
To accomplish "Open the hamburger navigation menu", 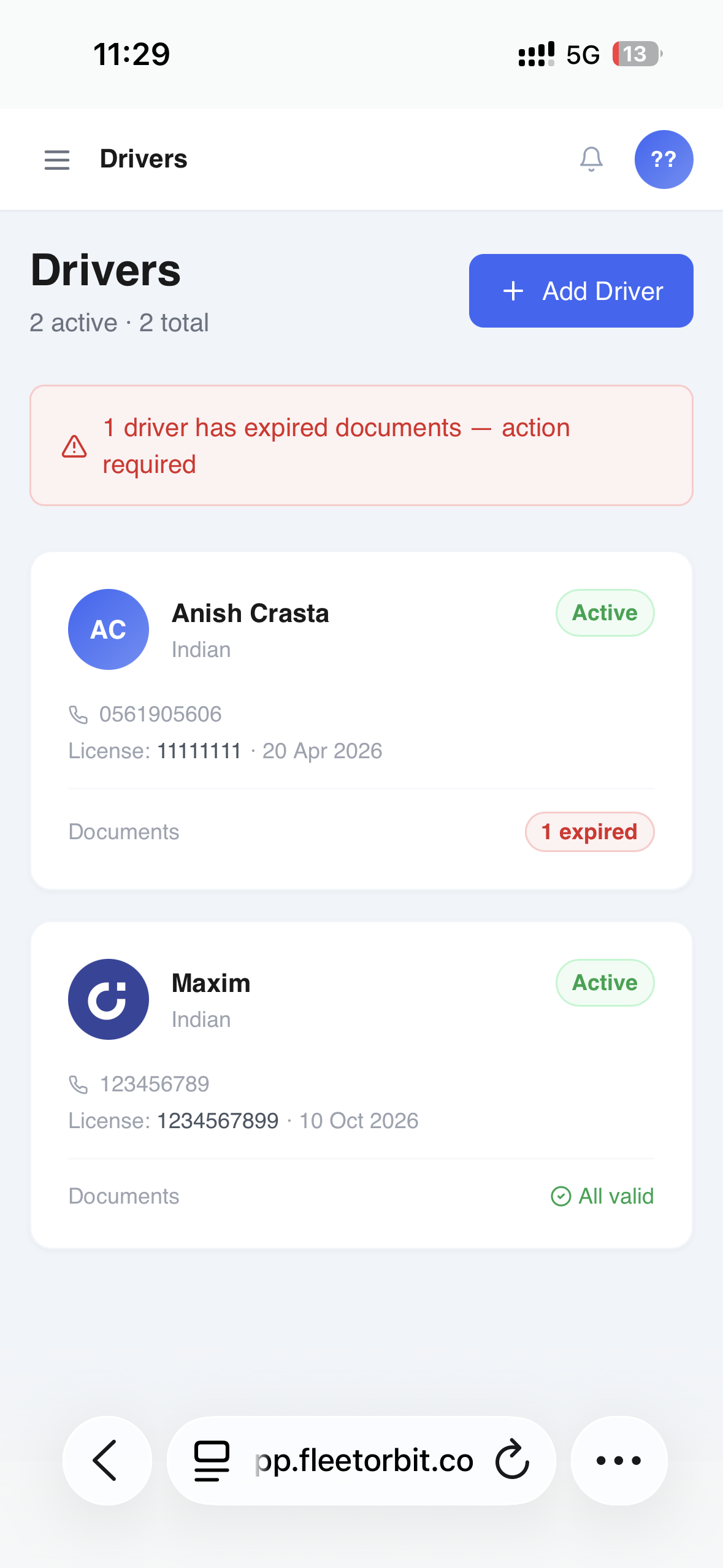I will click(x=57, y=159).
